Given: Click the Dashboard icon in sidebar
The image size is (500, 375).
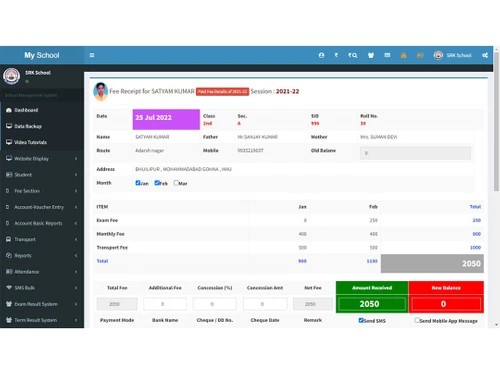Looking at the screenshot, I should click(x=9, y=110).
